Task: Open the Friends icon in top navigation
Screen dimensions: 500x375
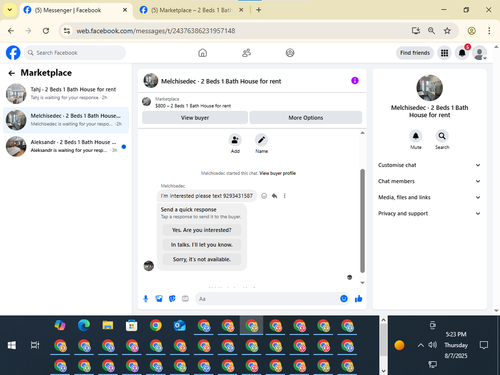Action: coord(246,53)
